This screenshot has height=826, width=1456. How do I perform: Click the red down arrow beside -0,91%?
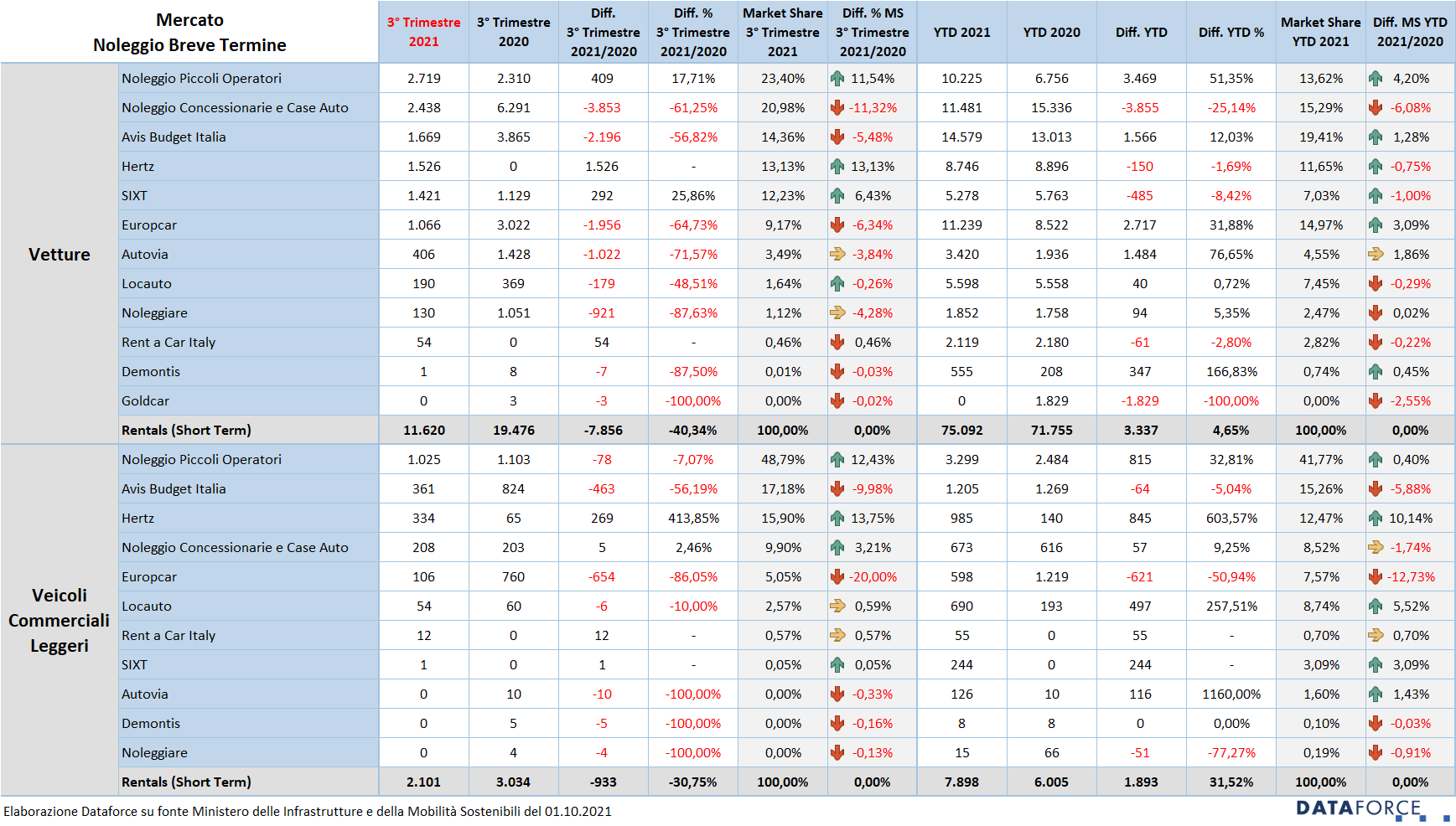(x=1375, y=753)
